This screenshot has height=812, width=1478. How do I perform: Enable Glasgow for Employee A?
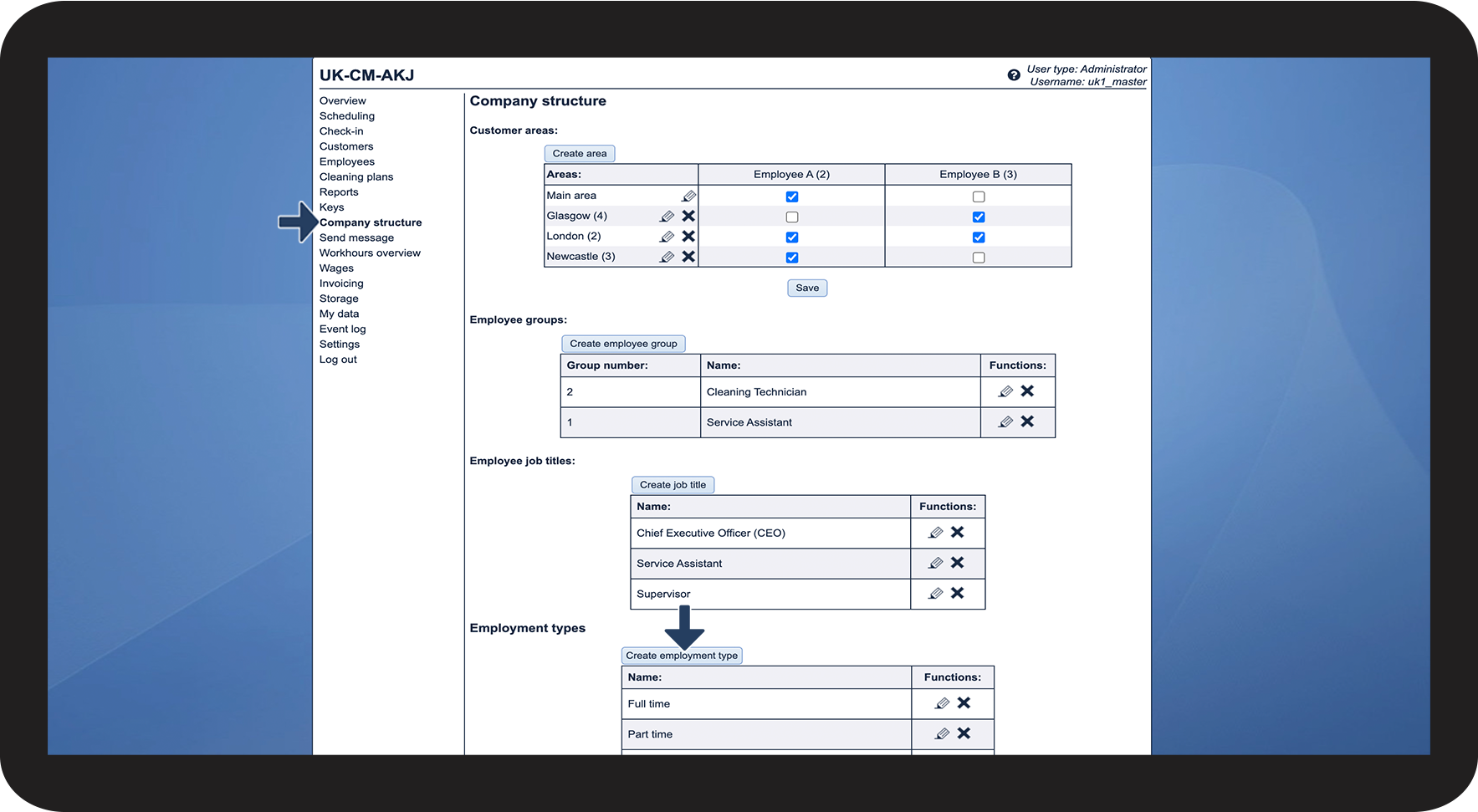pyautogui.click(x=792, y=217)
